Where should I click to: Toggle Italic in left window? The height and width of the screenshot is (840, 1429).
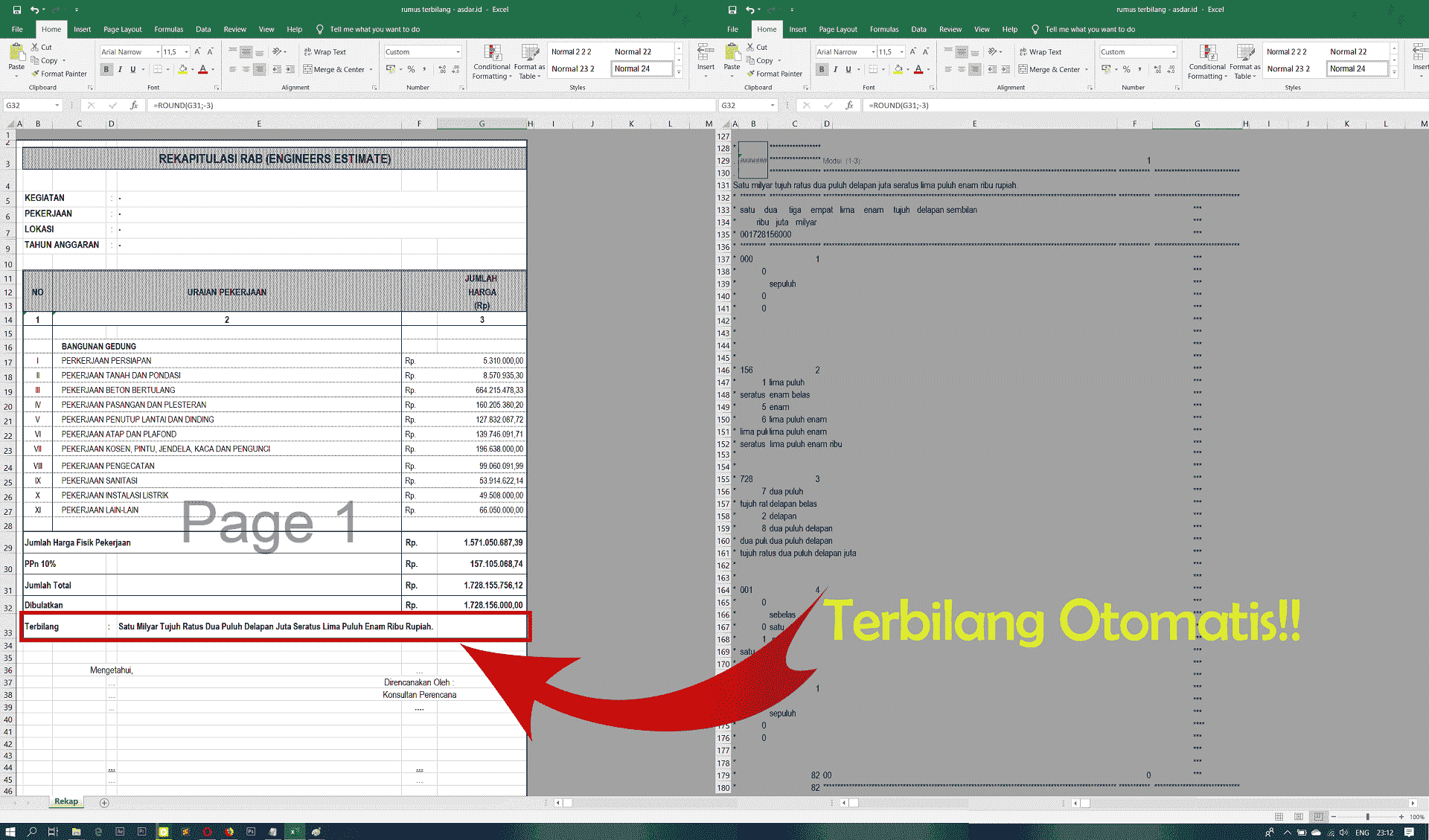[x=120, y=69]
